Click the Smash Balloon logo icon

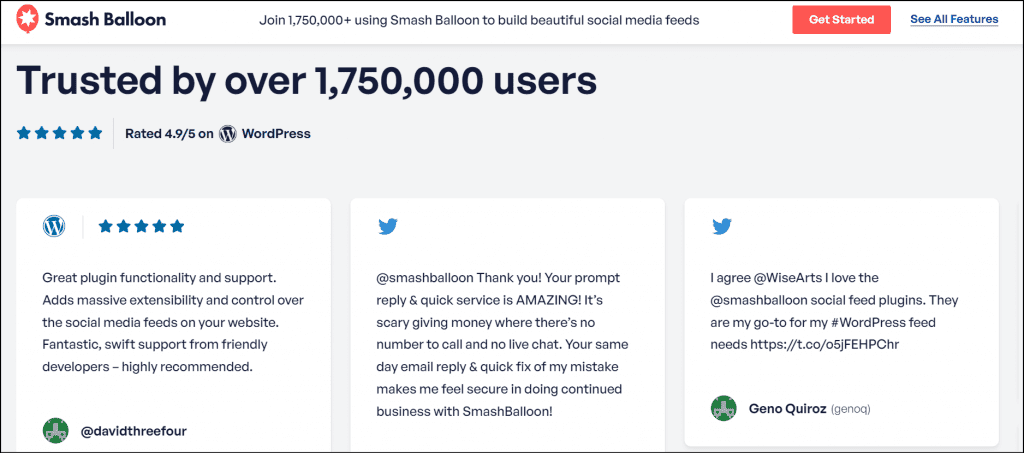pyautogui.click(x=29, y=19)
